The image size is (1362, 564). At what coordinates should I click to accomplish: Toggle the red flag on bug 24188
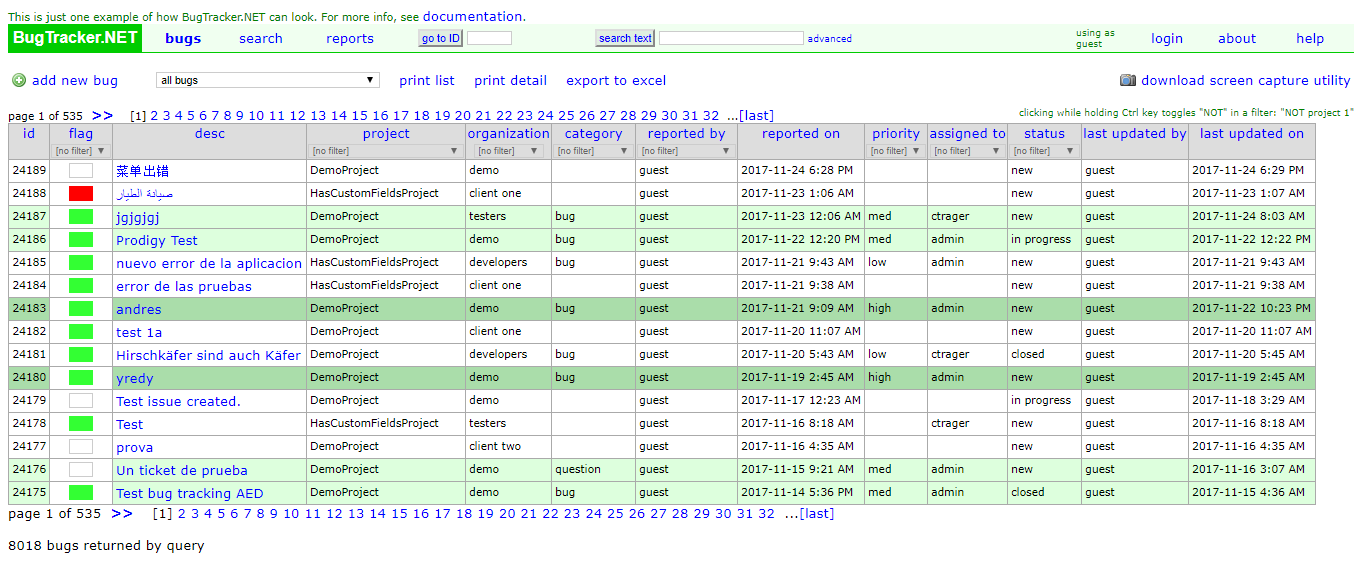(x=81, y=194)
